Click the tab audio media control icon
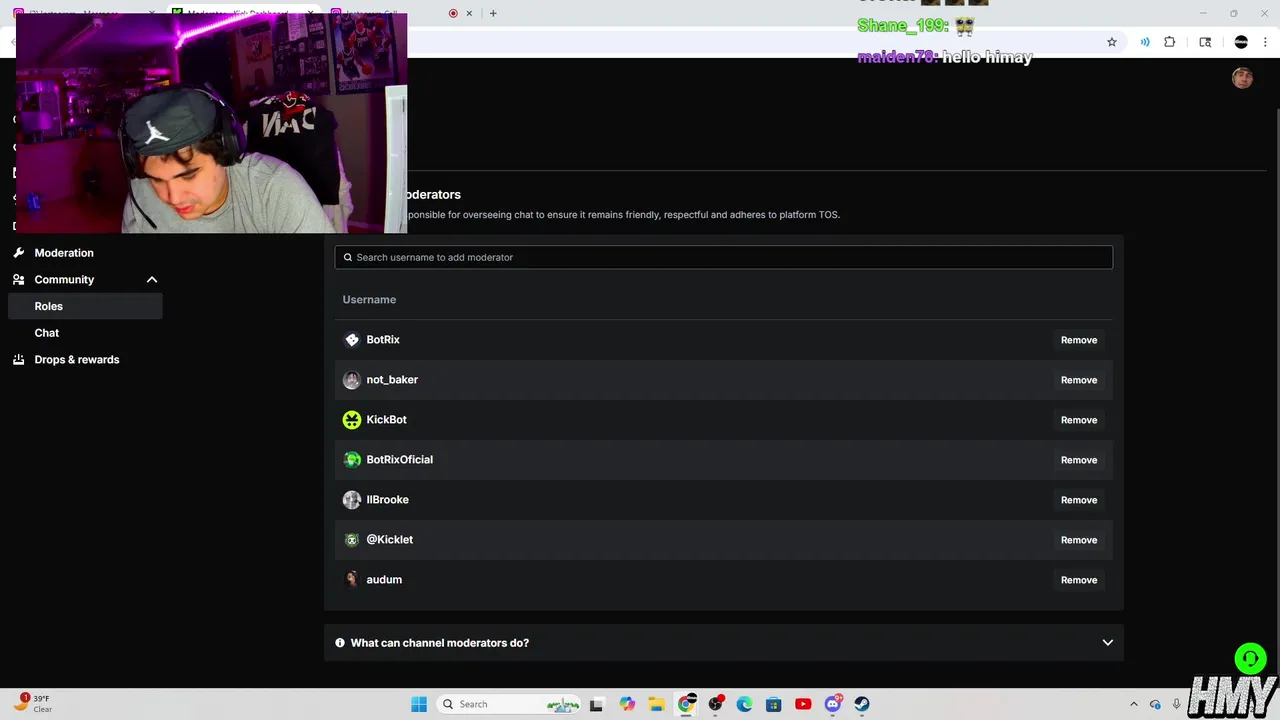 pyautogui.click(x=1144, y=42)
